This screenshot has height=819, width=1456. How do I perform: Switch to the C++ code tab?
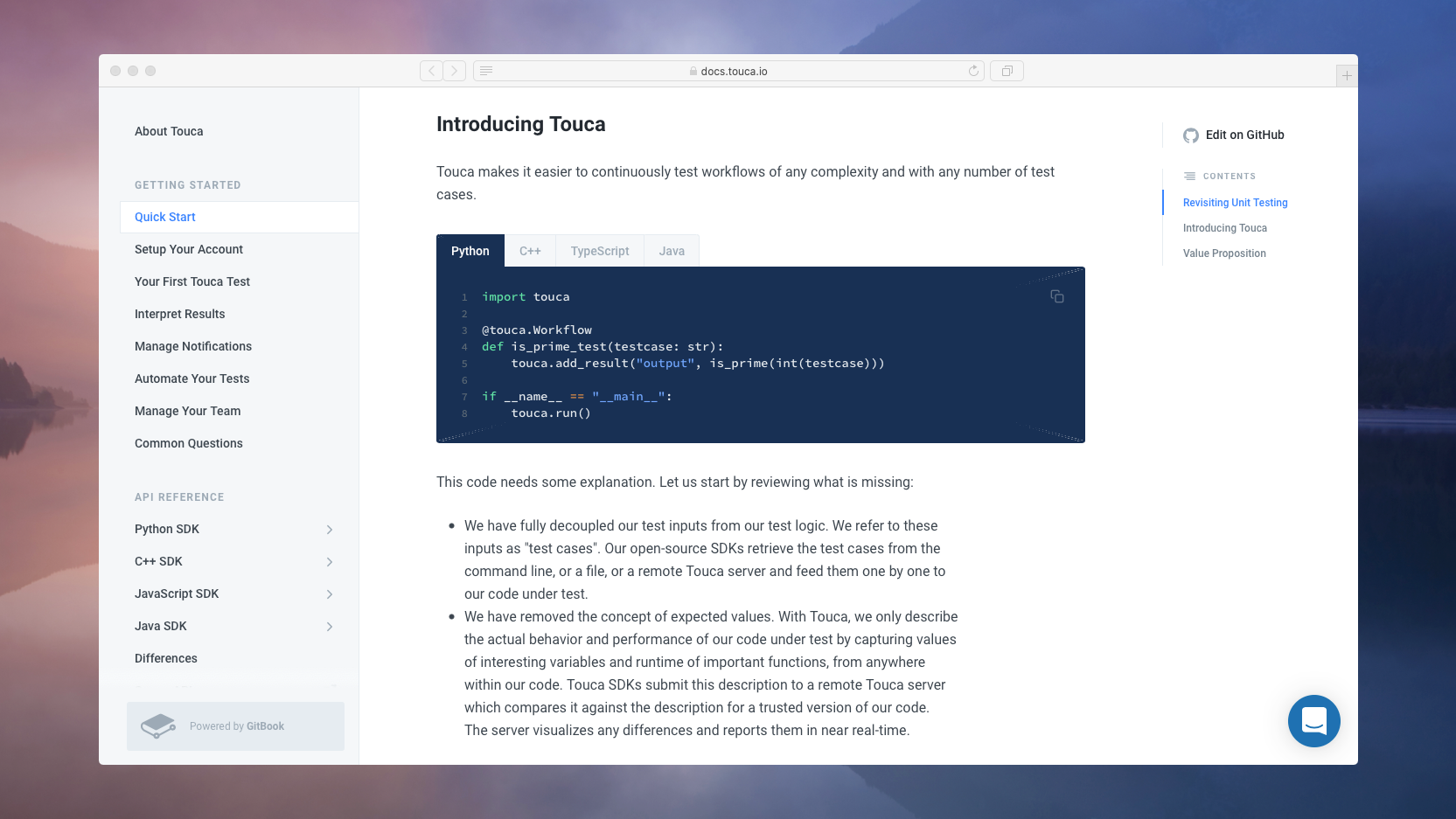coord(530,251)
